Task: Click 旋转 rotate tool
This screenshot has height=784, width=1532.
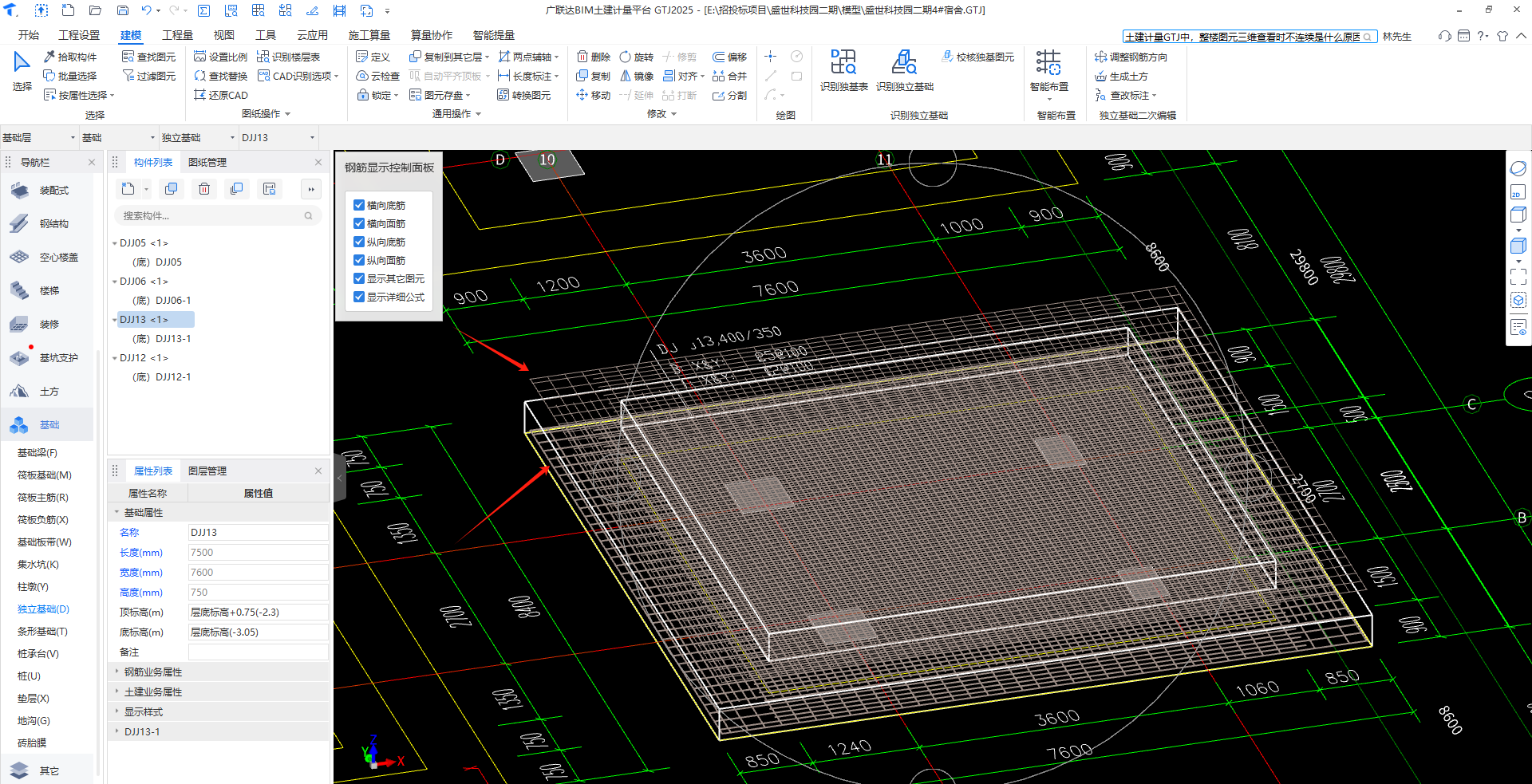Action: click(636, 57)
